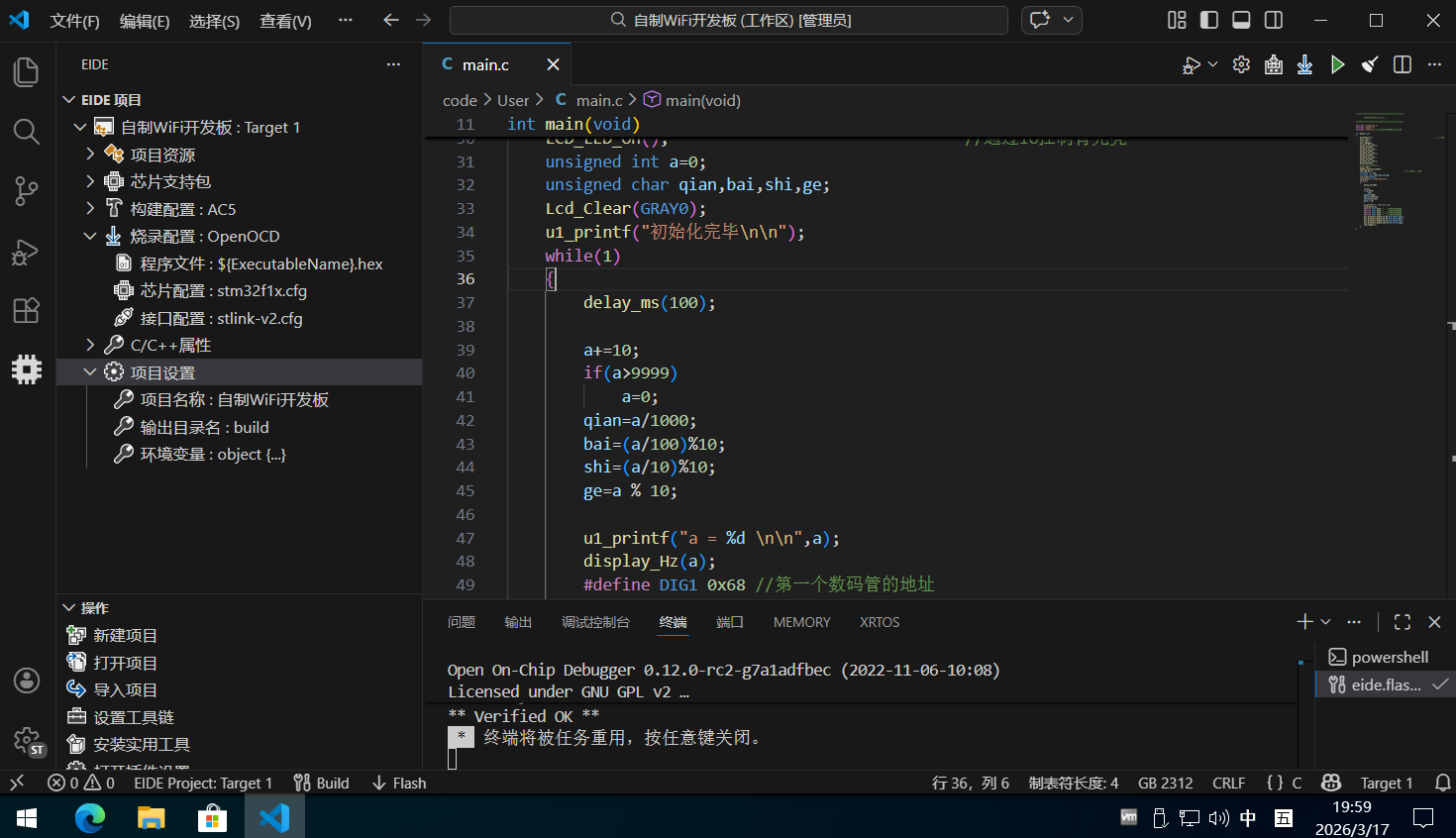Click the volume icon in system tray

click(1219, 818)
